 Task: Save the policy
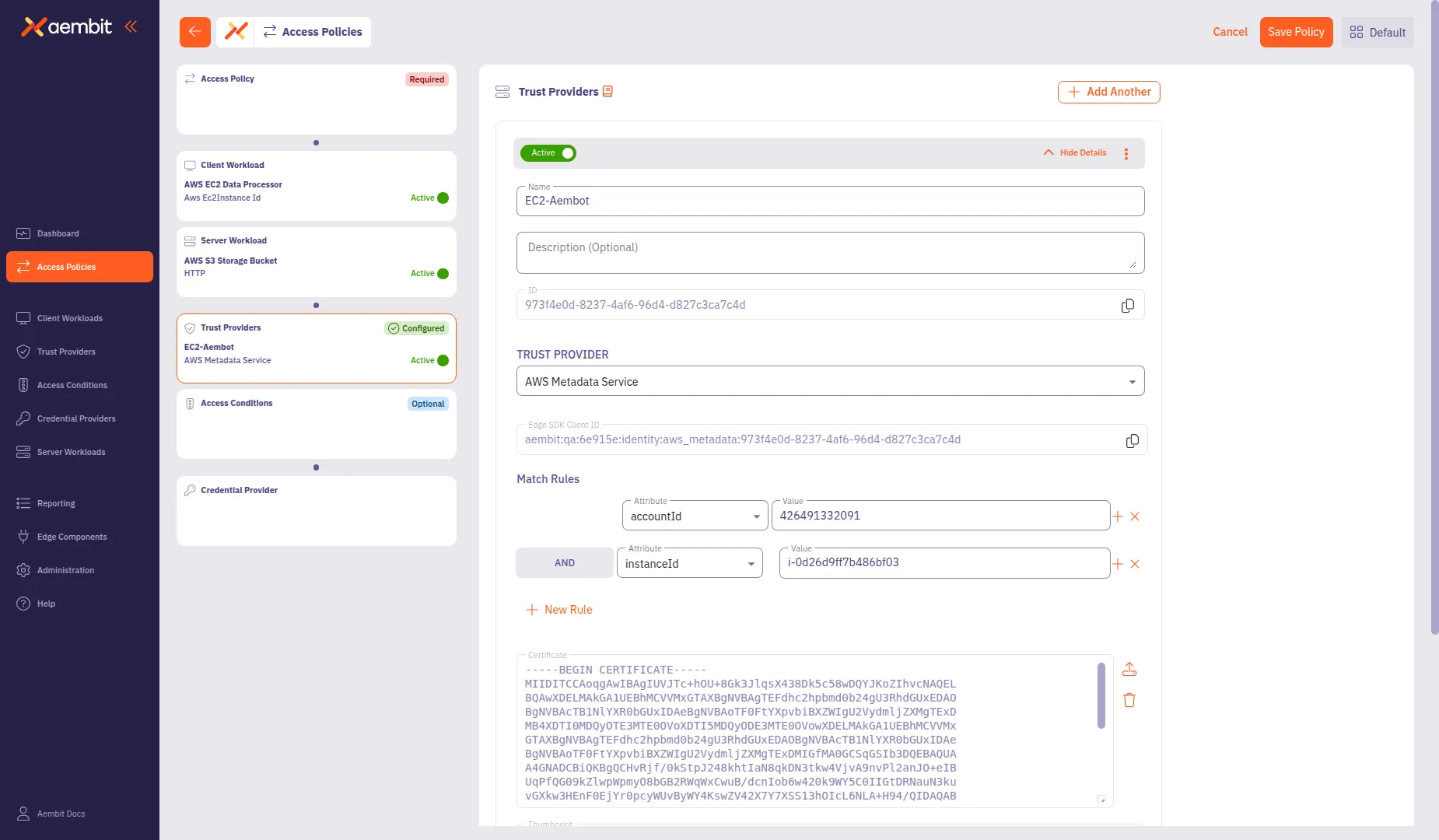tap(1294, 32)
